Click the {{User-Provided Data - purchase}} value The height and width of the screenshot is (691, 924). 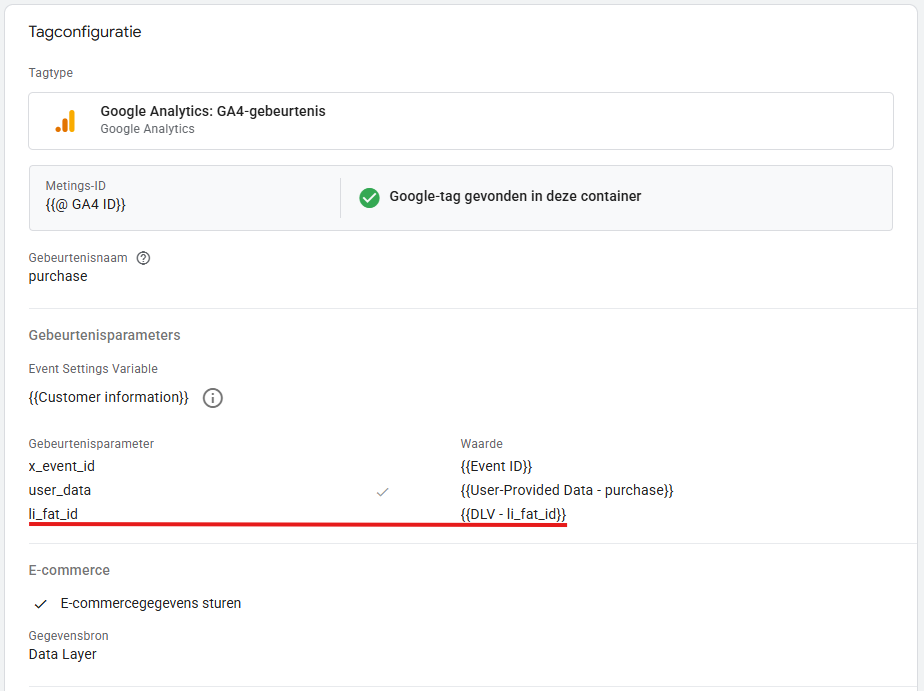(566, 490)
